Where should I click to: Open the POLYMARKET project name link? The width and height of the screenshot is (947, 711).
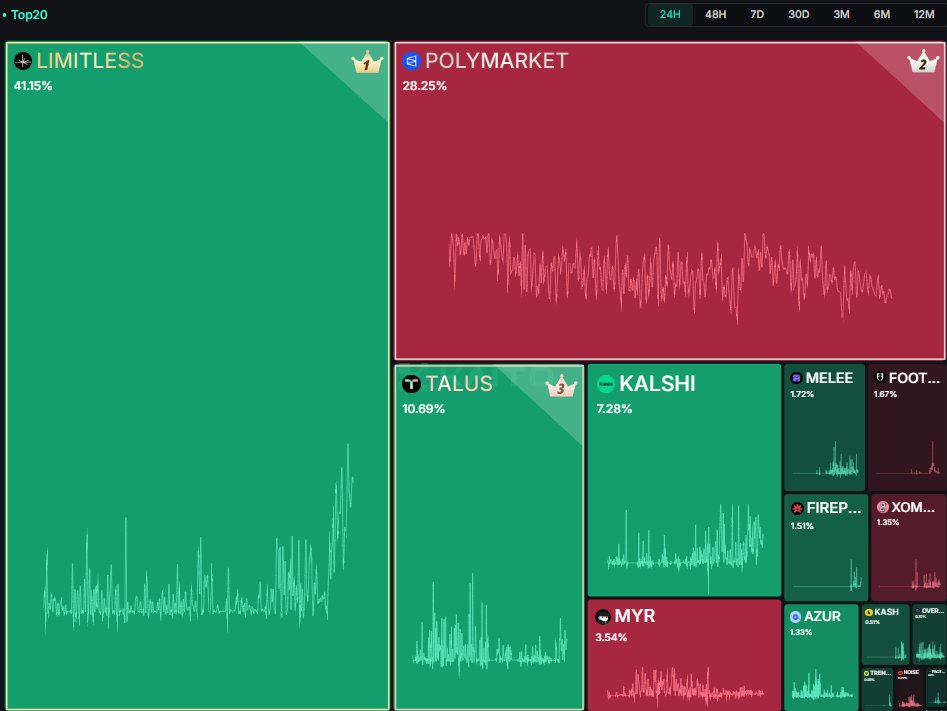tap(496, 61)
